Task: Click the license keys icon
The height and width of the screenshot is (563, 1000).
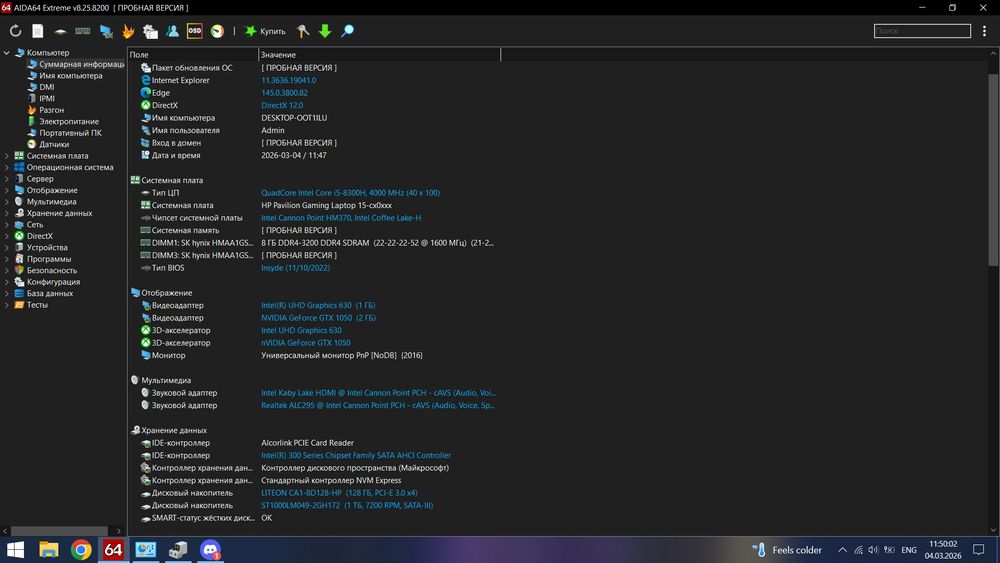Action: click(303, 31)
